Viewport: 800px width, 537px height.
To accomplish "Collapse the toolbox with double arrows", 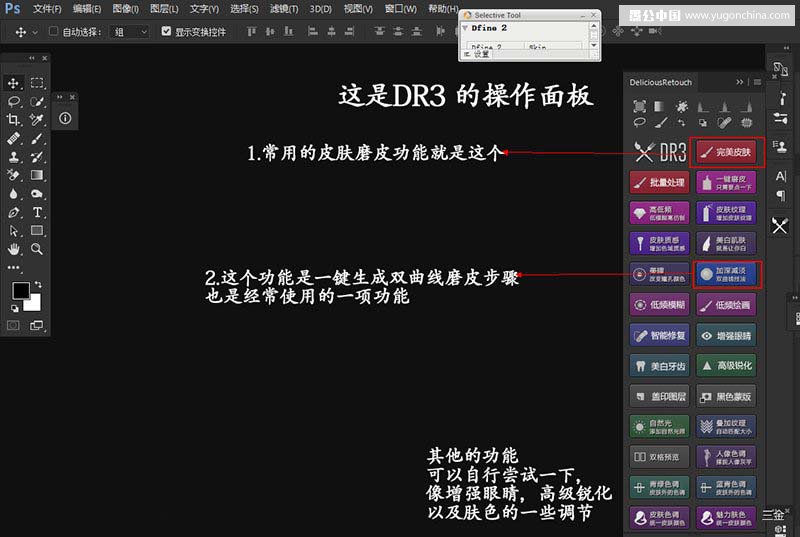I will click(32, 58).
